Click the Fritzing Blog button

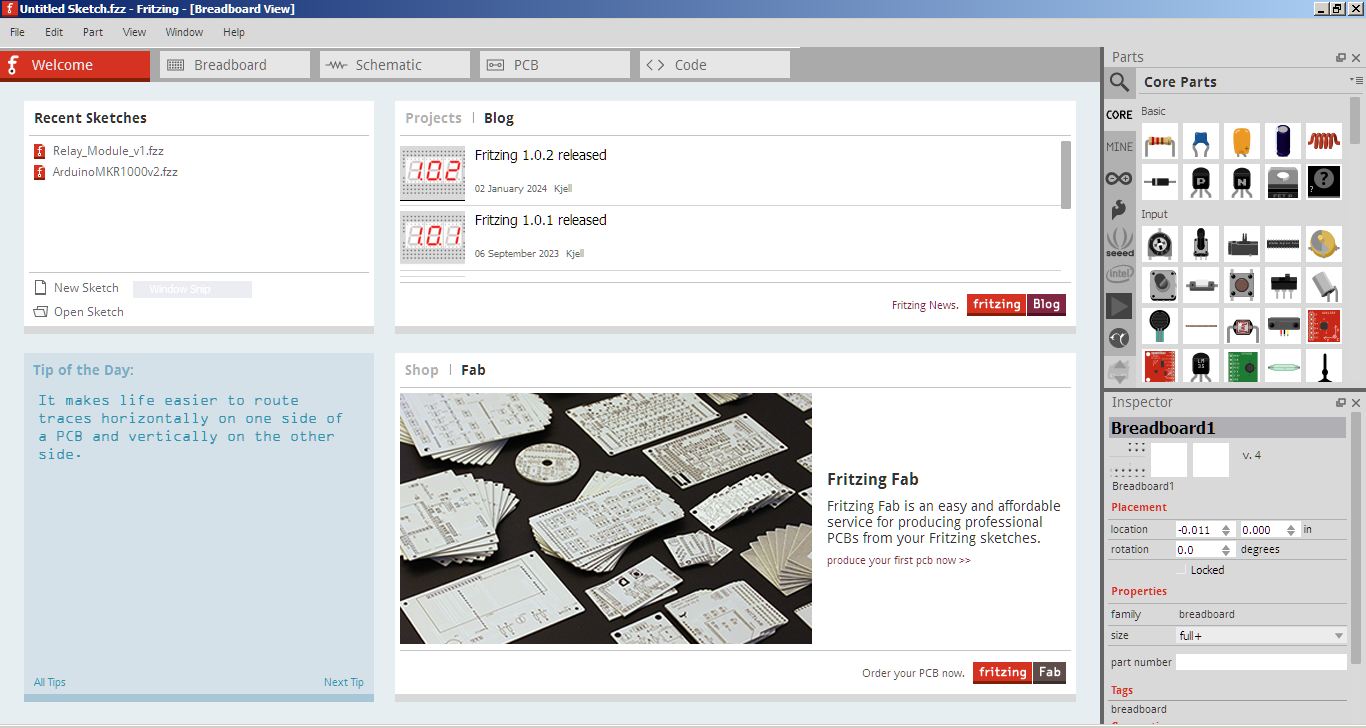click(1016, 305)
